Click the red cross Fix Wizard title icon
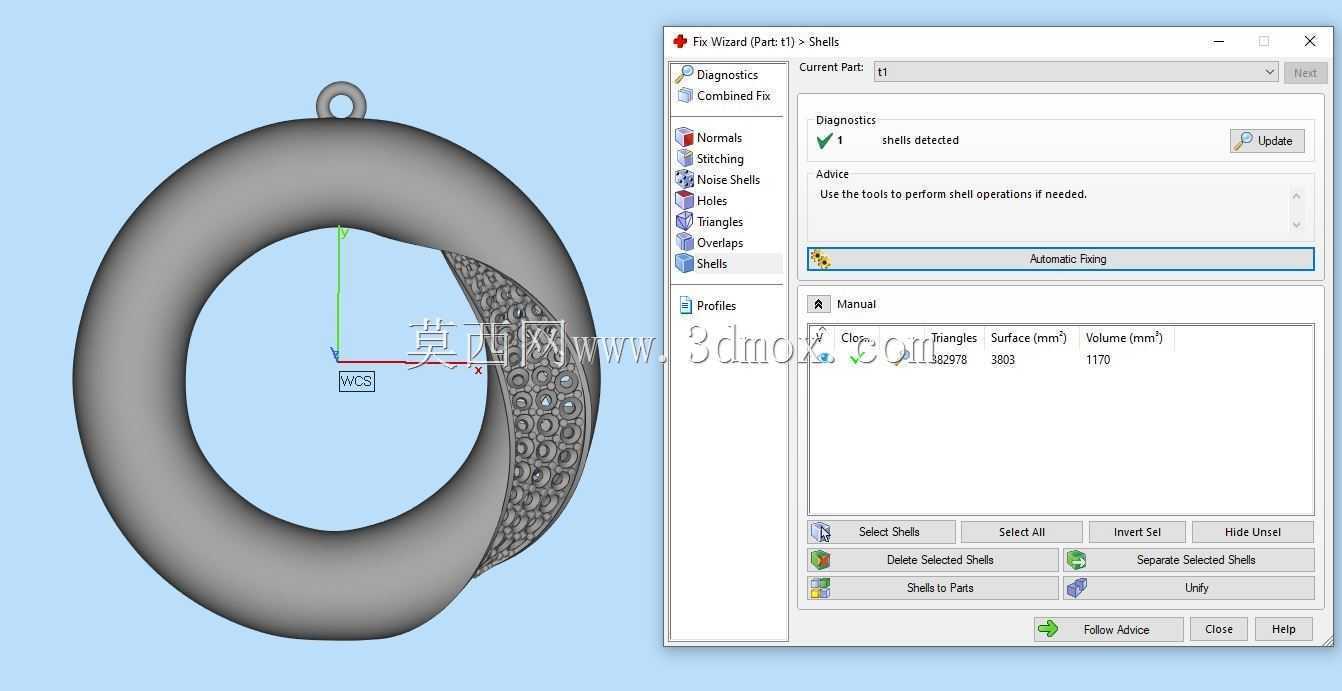1342x691 pixels. (x=680, y=41)
